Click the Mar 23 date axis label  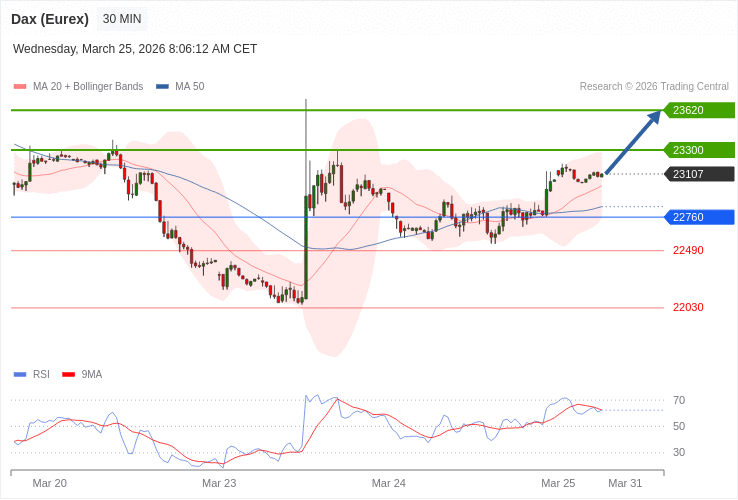click(x=219, y=483)
